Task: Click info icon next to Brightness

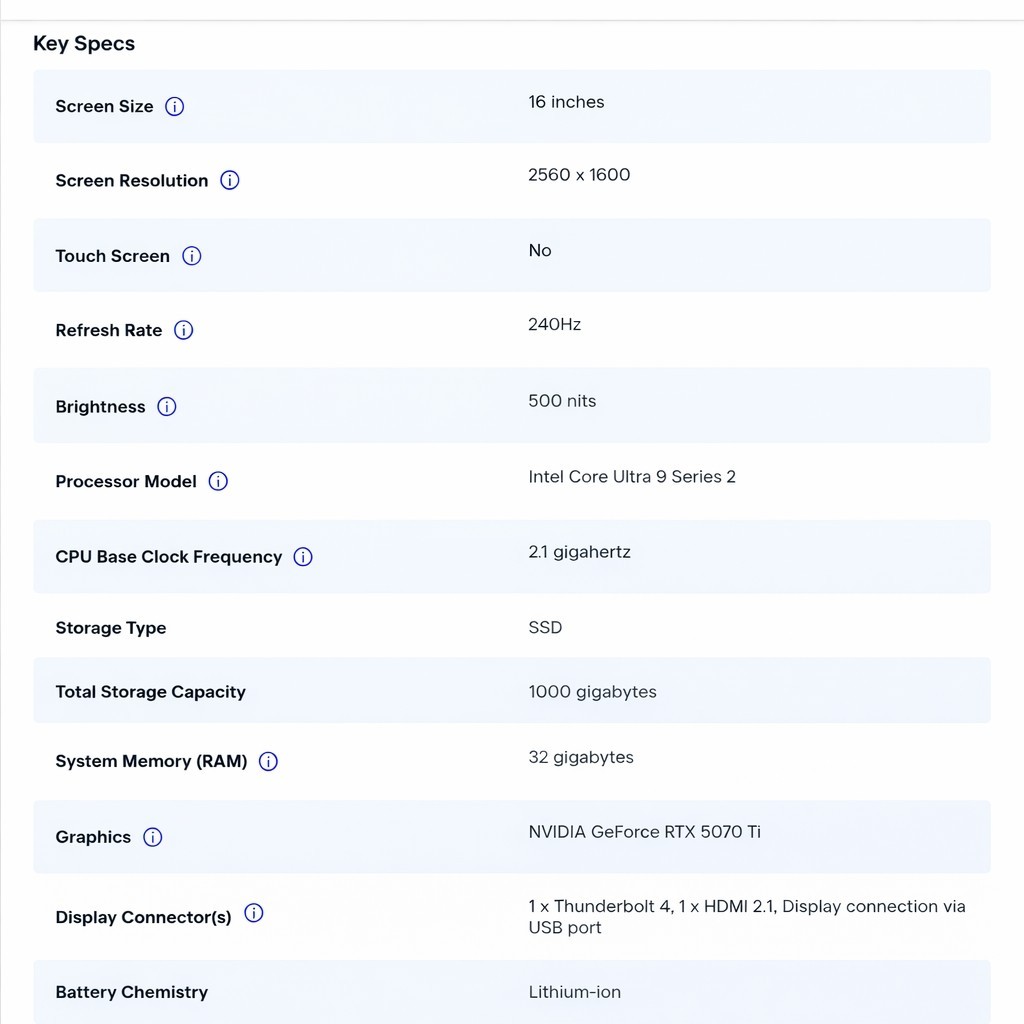Action: [x=167, y=407]
